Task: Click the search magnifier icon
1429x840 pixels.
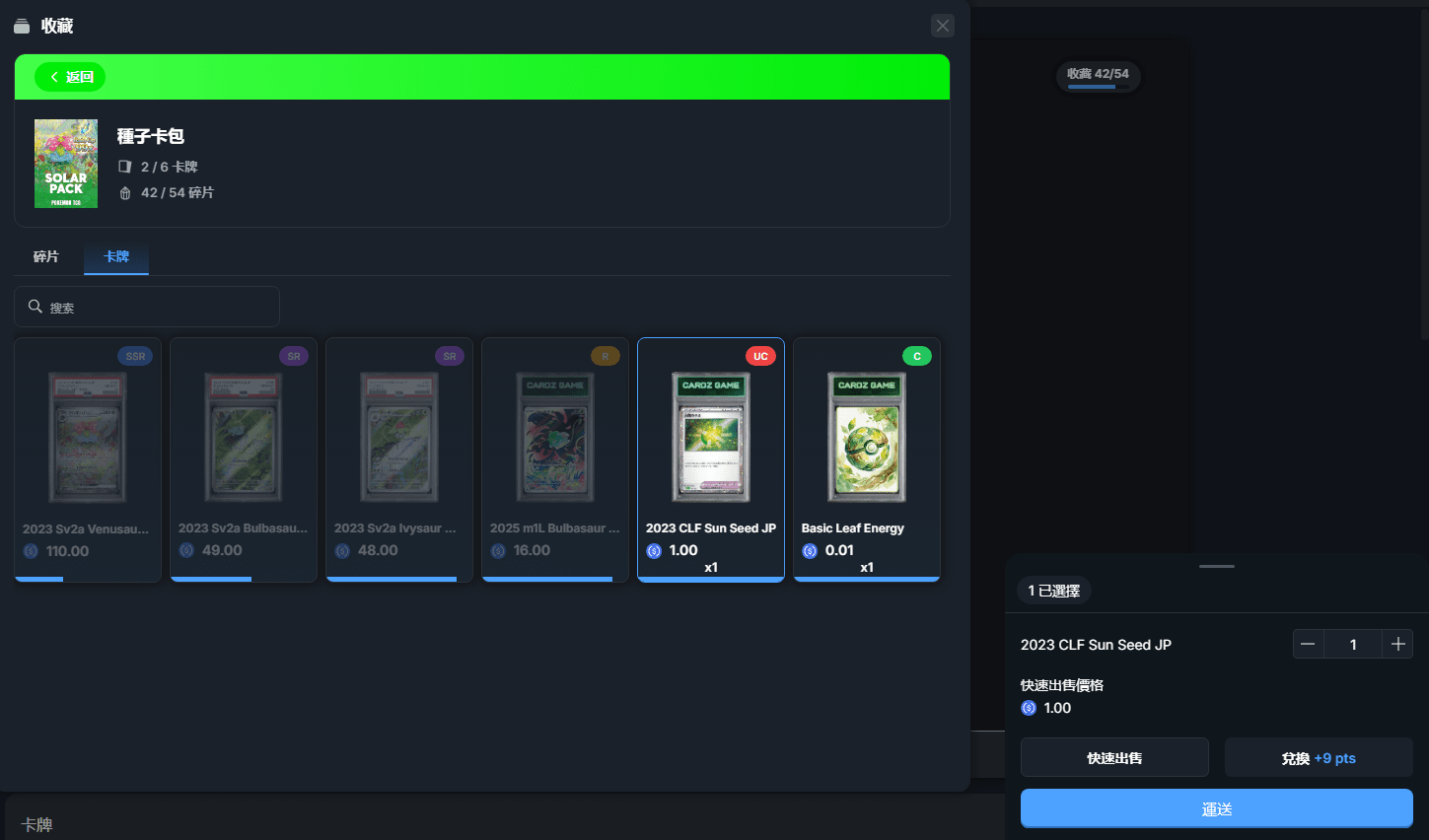Action: [36, 307]
